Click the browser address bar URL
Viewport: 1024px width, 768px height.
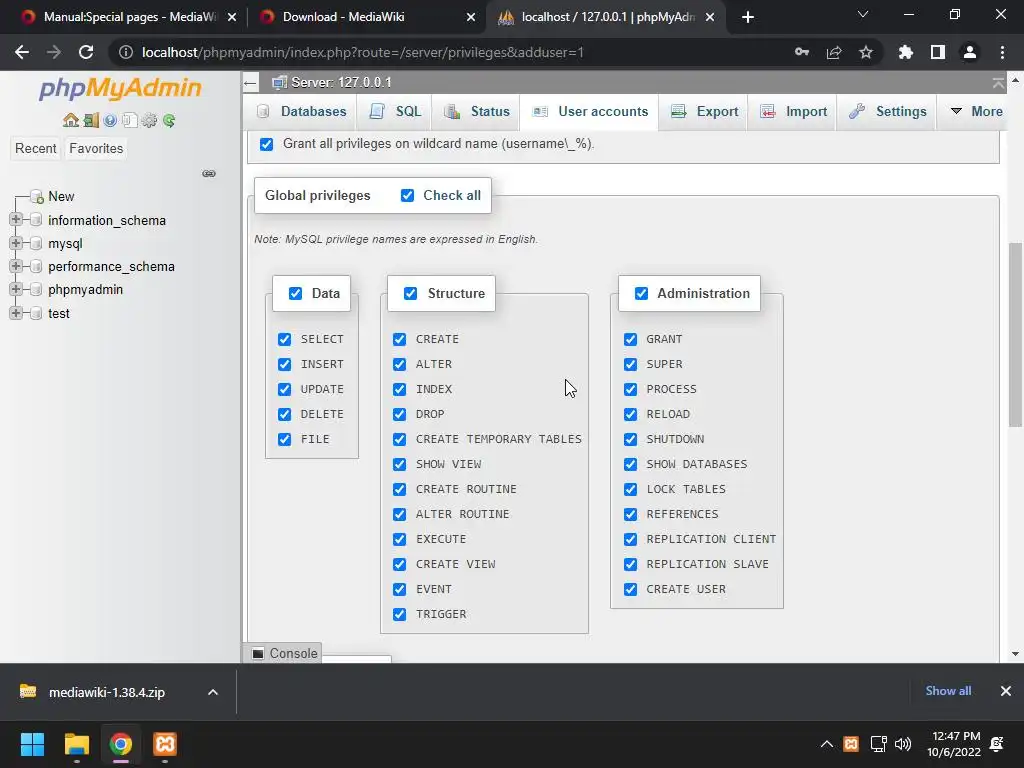click(x=363, y=52)
